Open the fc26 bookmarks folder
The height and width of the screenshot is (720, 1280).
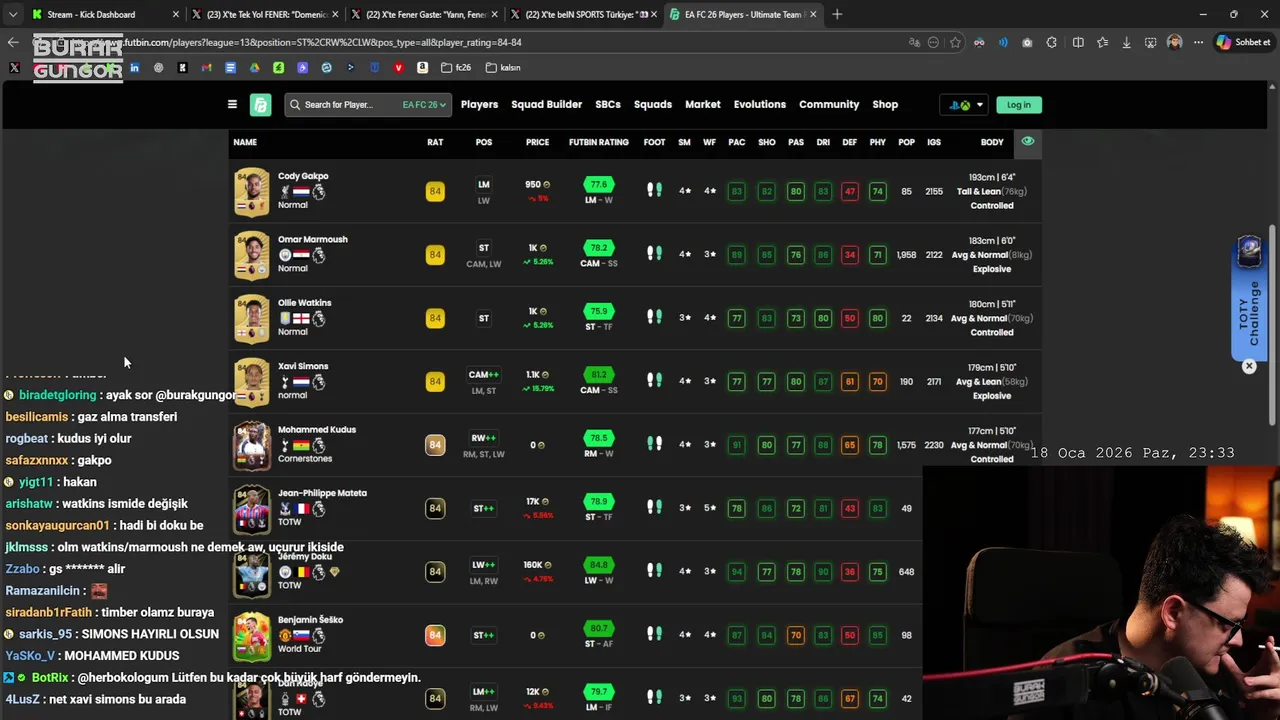(455, 68)
